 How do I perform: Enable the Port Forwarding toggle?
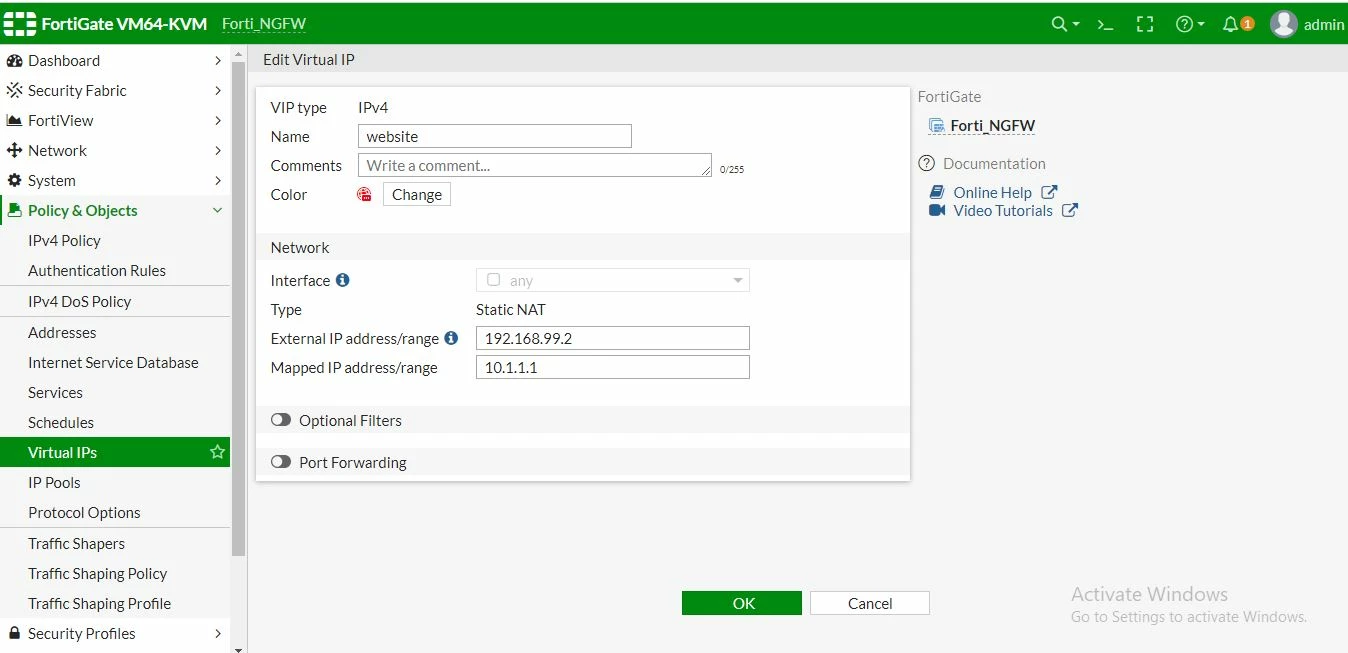coord(281,462)
